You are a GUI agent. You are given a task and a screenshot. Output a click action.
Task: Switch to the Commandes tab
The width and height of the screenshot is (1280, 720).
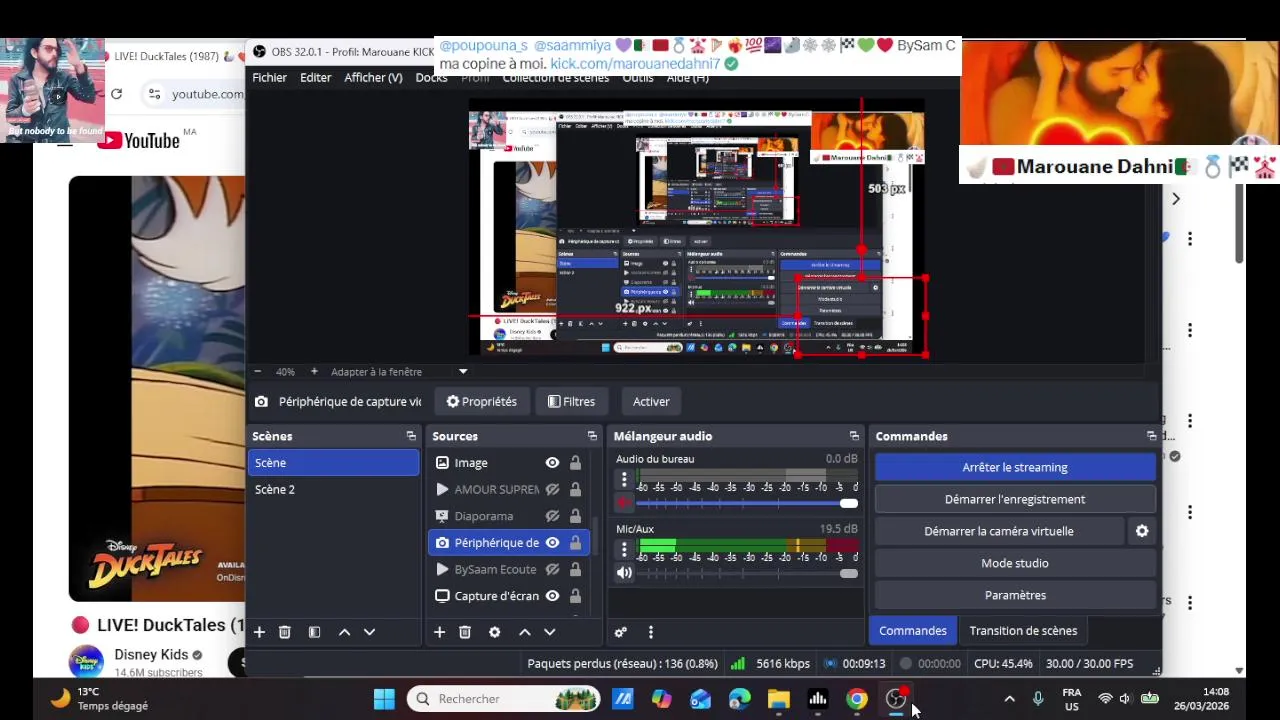[x=912, y=631]
